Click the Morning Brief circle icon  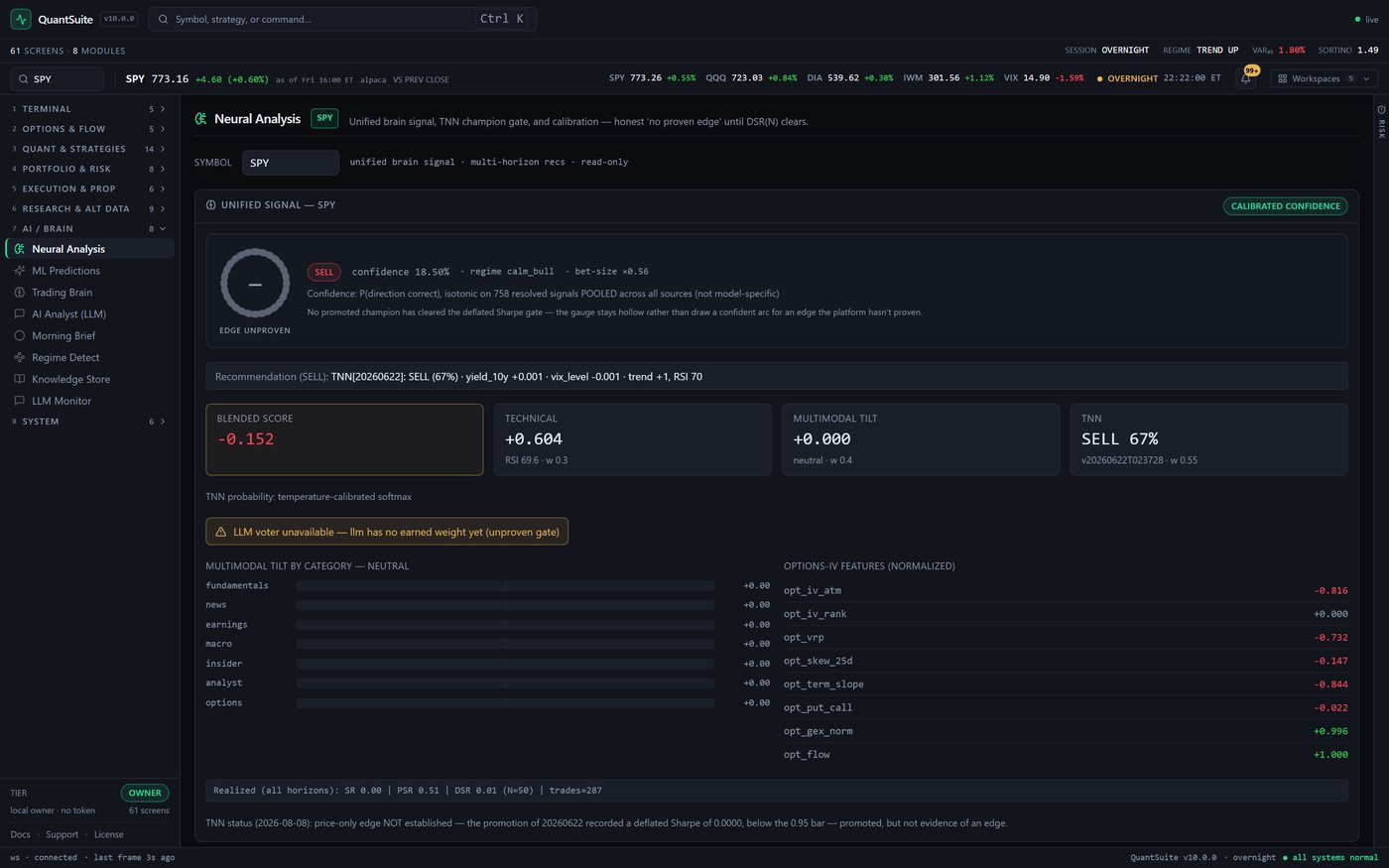pyautogui.click(x=19, y=335)
